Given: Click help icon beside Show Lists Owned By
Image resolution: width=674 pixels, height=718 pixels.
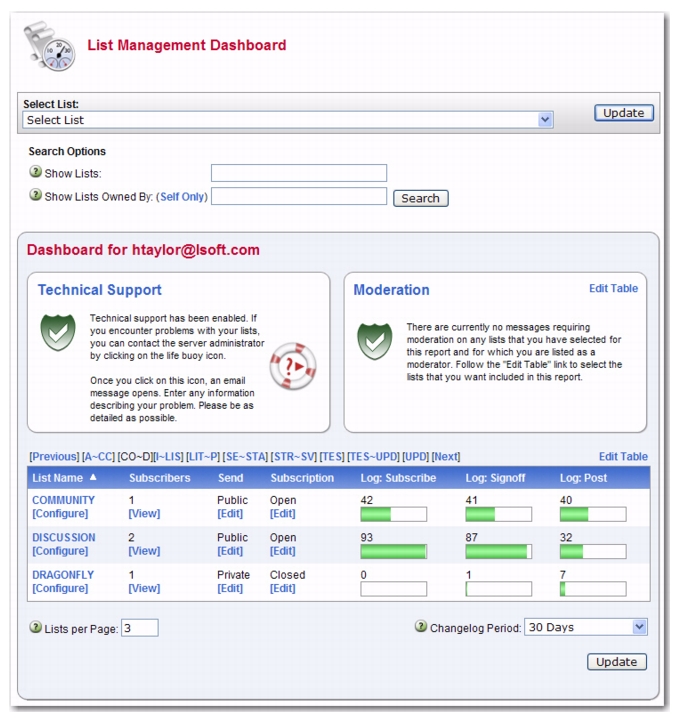Looking at the screenshot, I should (36, 196).
